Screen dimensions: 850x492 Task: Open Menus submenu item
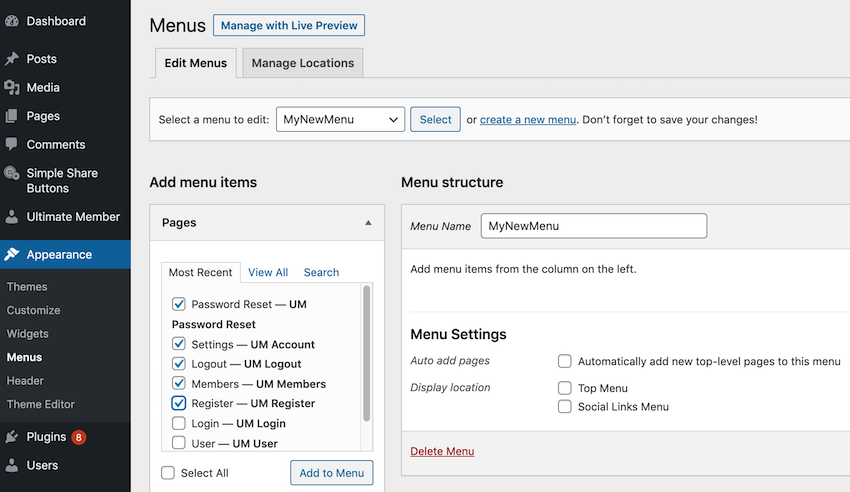click(x=24, y=357)
